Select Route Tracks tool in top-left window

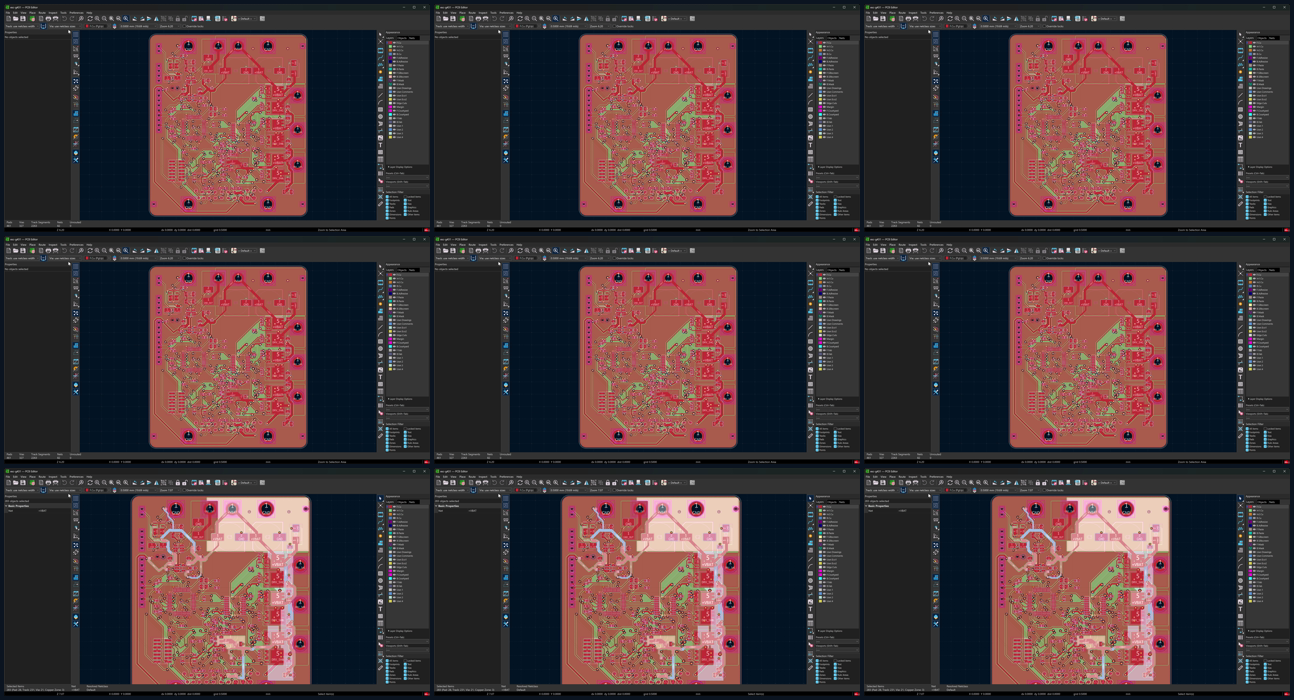pyautogui.click(x=381, y=57)
